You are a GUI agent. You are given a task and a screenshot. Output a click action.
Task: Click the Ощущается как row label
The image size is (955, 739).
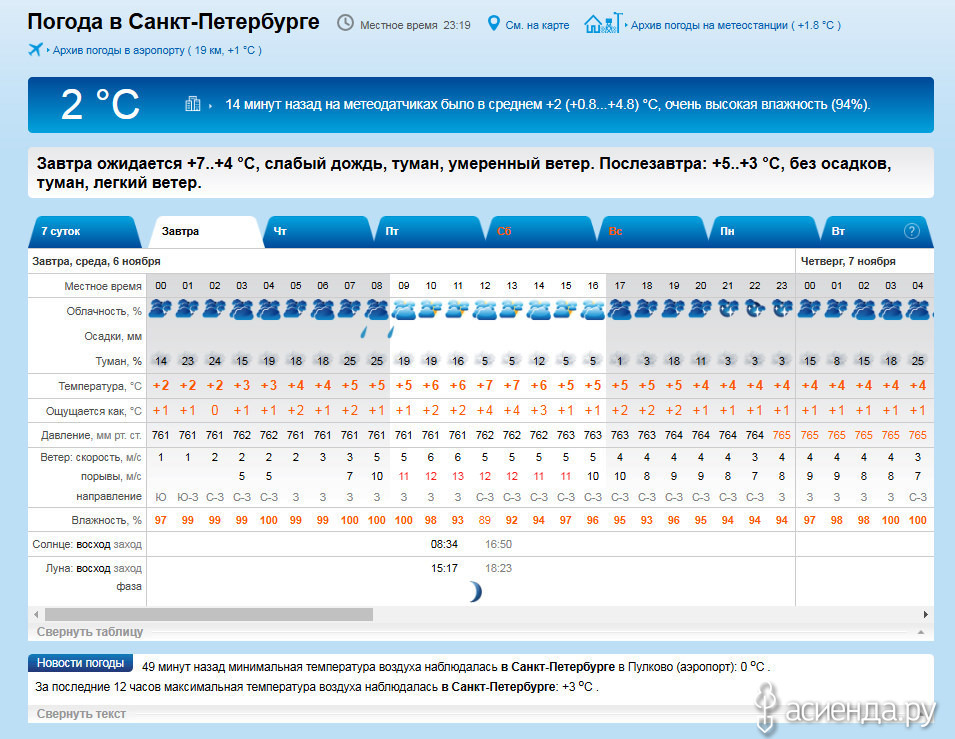pos(93,411)
